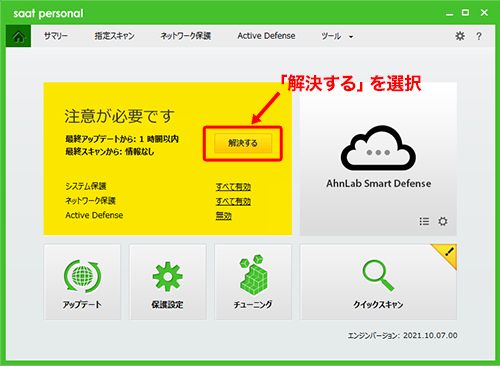Screen dimensions: 500x366
Task: Close the saat personal window
Action: [484, 13]
